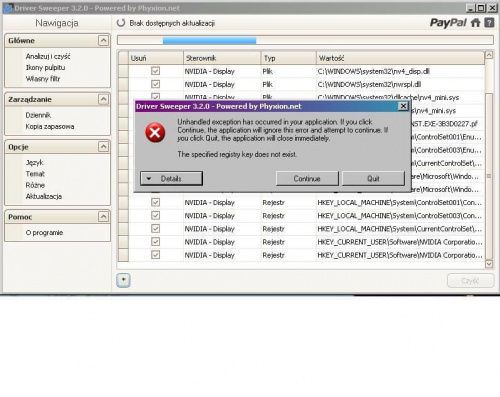Expand the Details button in error dialog
The width and height of the screenshot is (500, 397).
171,179
